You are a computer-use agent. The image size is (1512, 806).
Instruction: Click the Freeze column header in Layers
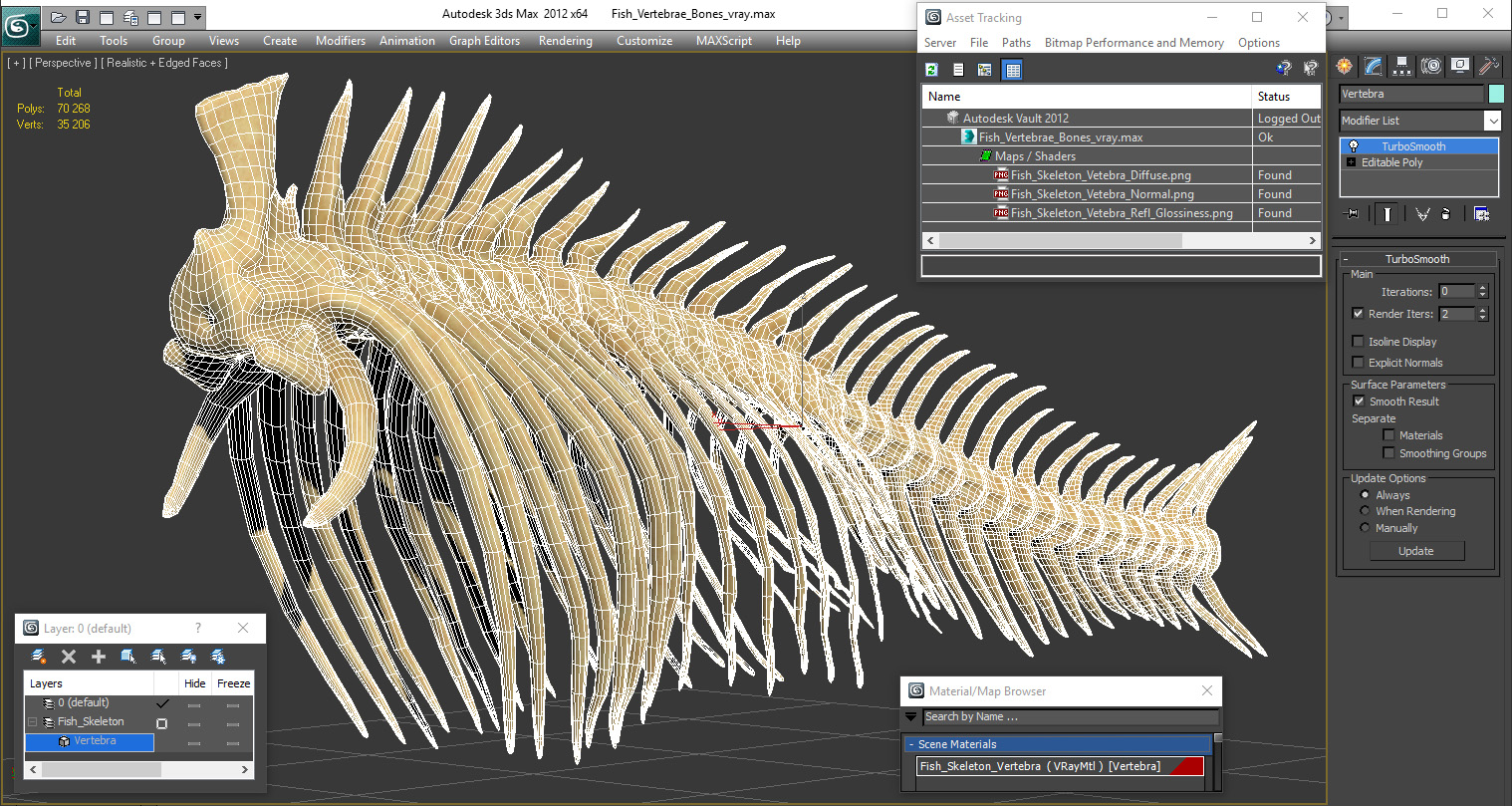[233, 683]
